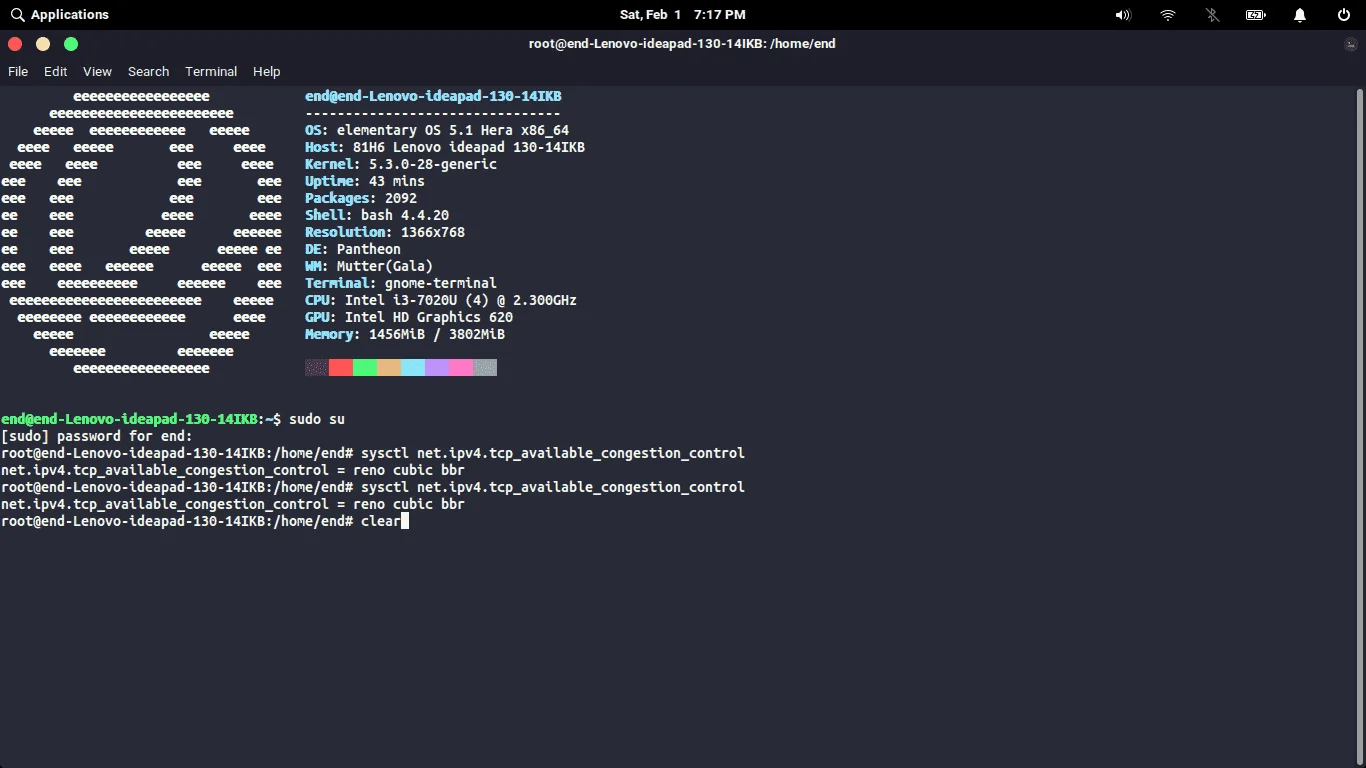The height and width of the screenshot is (768, 1366).
Task: Close the terminal with the red button
Action: pyautogui.click(x=15, y=44)
